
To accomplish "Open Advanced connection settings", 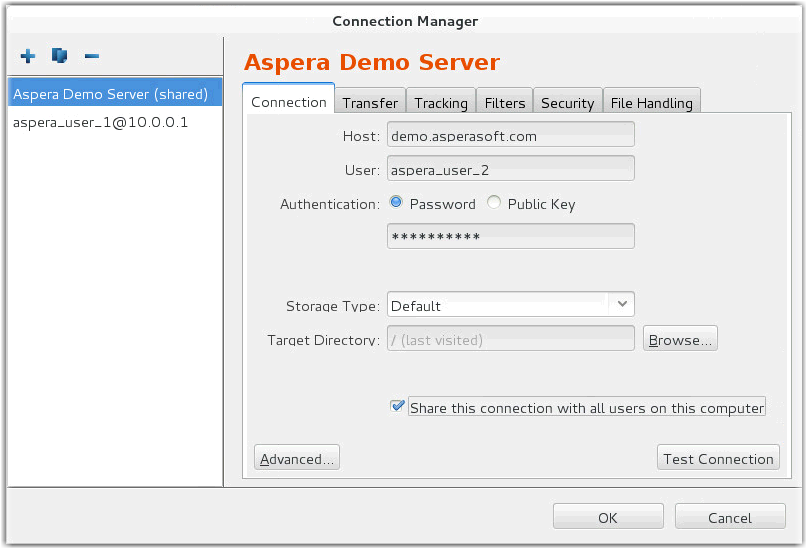I will click(x=297, y=457).
